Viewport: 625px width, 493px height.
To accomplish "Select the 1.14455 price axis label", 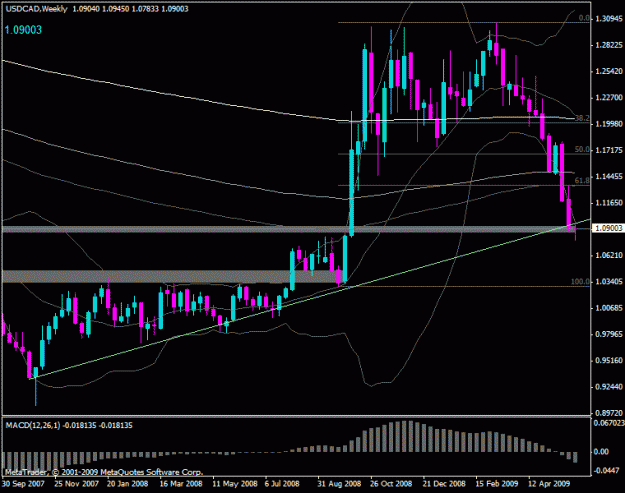I will pos(608,177).
